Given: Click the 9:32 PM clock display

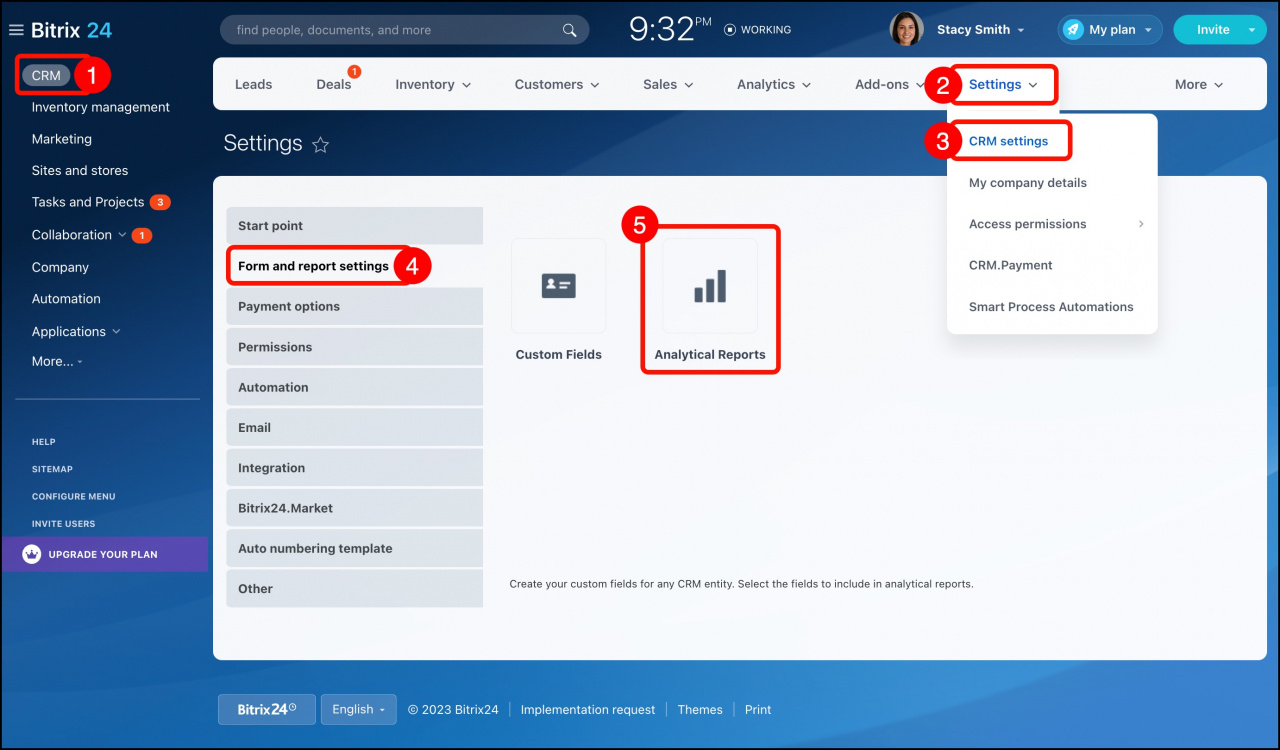Looking at the screenshot, I should coord(669,29).
